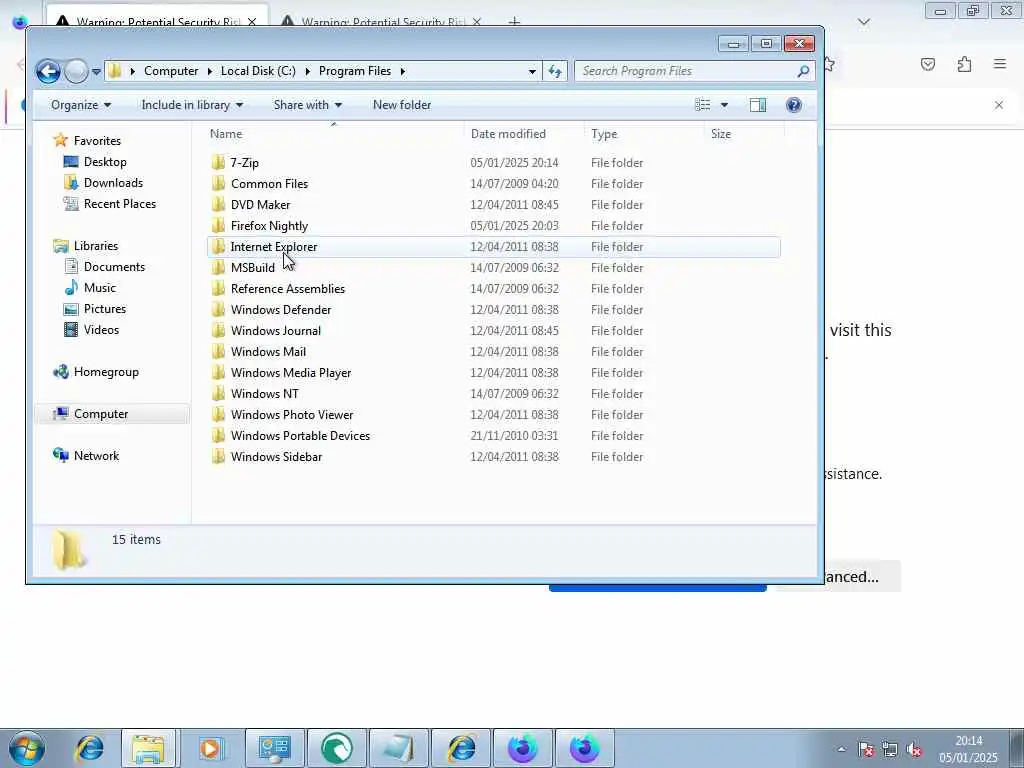Open Pictures library

pyautogui.click(x=104, y=309)
